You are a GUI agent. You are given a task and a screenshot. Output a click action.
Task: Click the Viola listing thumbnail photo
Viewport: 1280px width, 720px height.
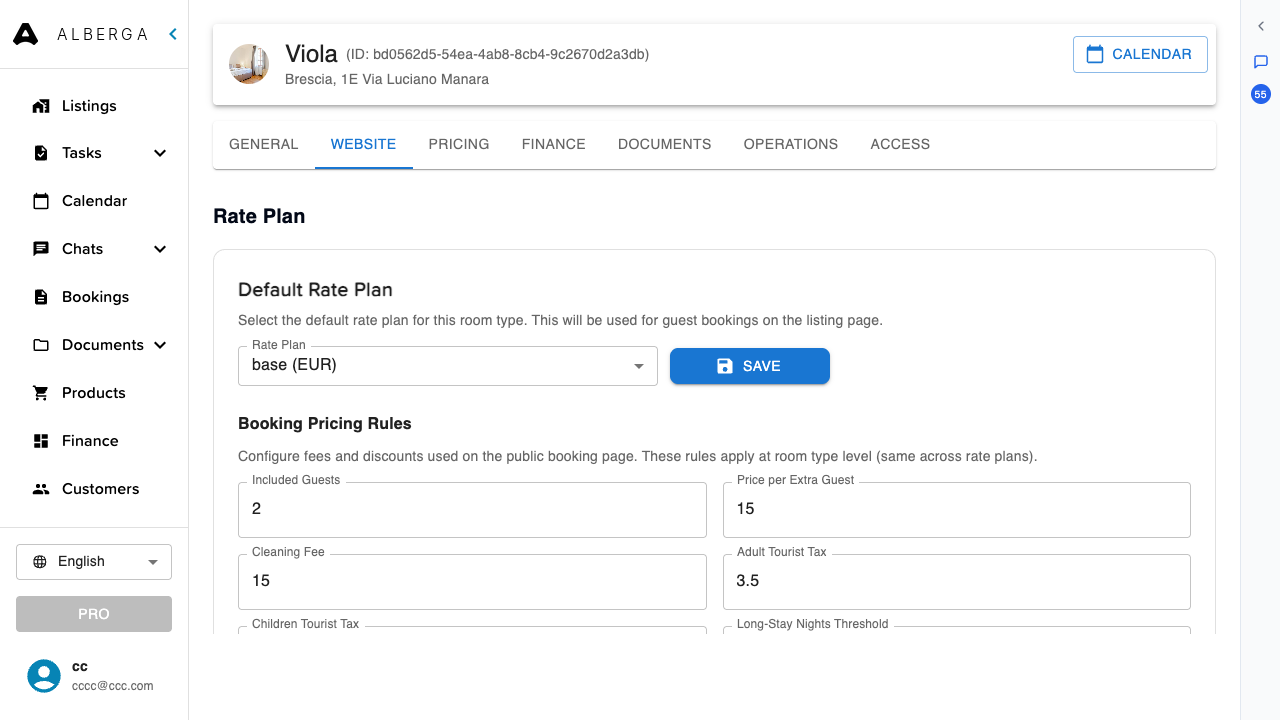coord(249,64)
